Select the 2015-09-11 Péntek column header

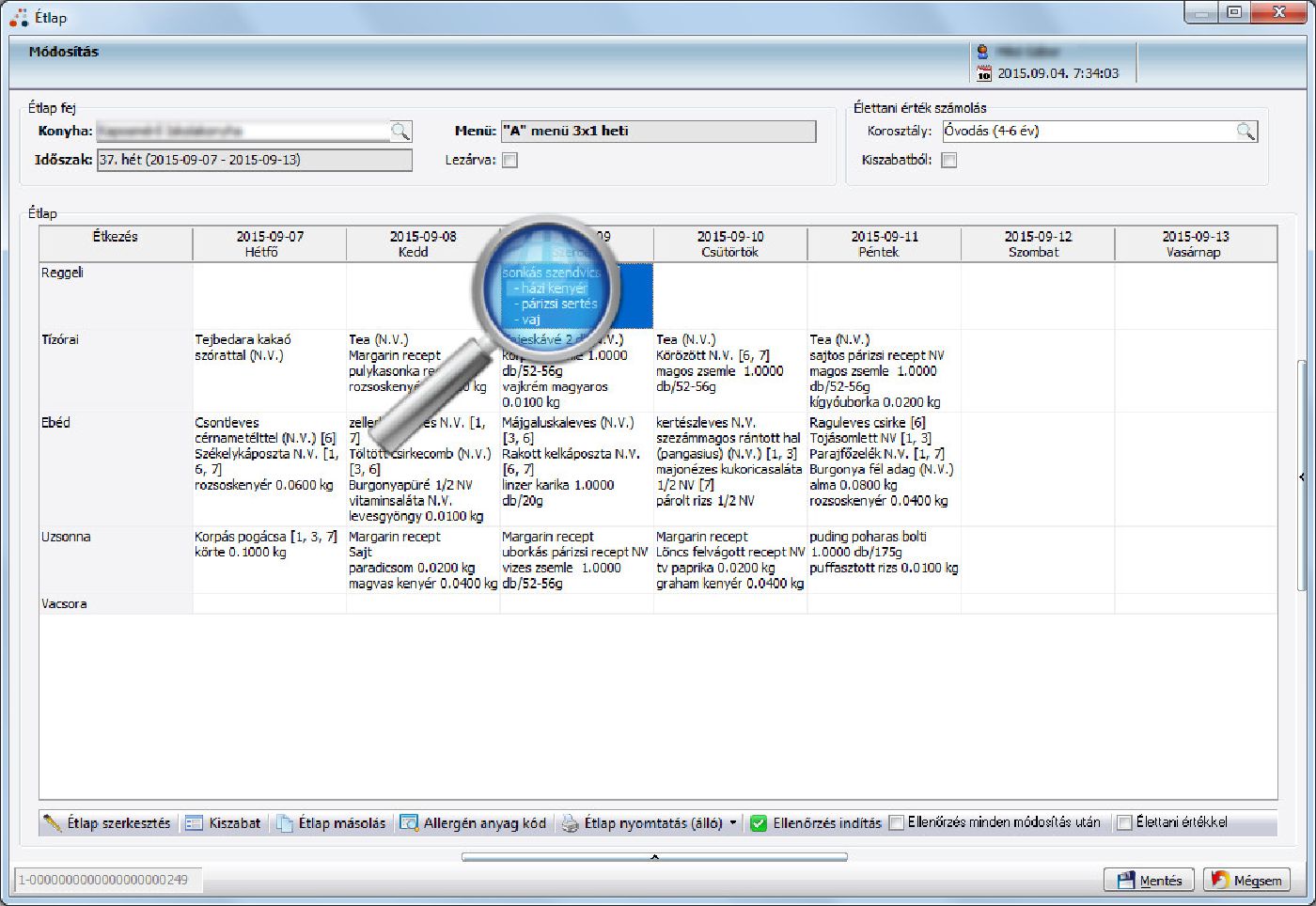pyautogui.click(x=884, y=244)
